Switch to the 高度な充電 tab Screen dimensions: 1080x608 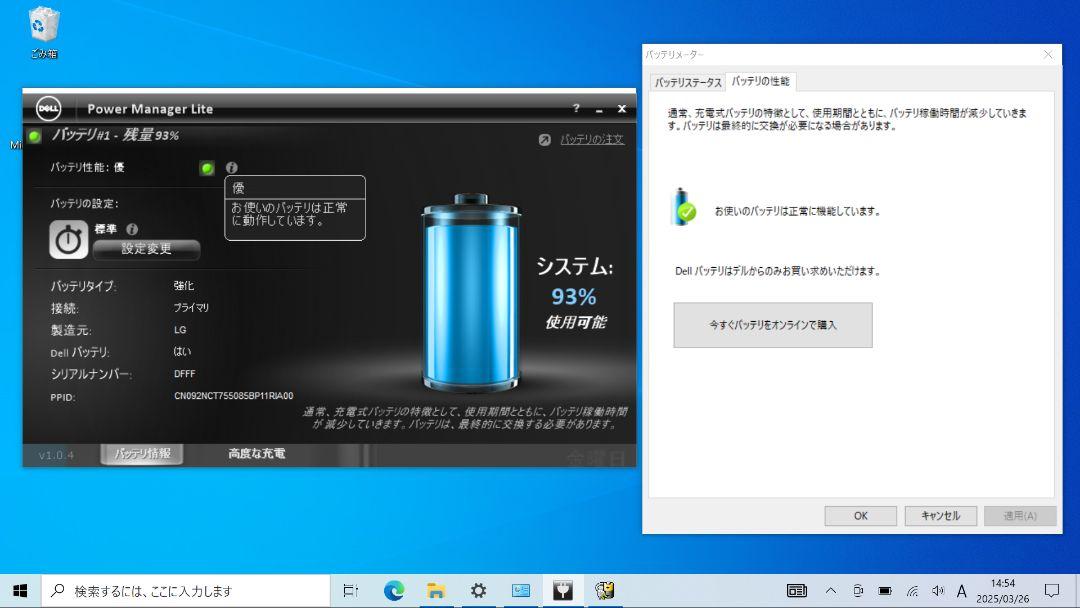pyautogui.click(x=257, y=454)
